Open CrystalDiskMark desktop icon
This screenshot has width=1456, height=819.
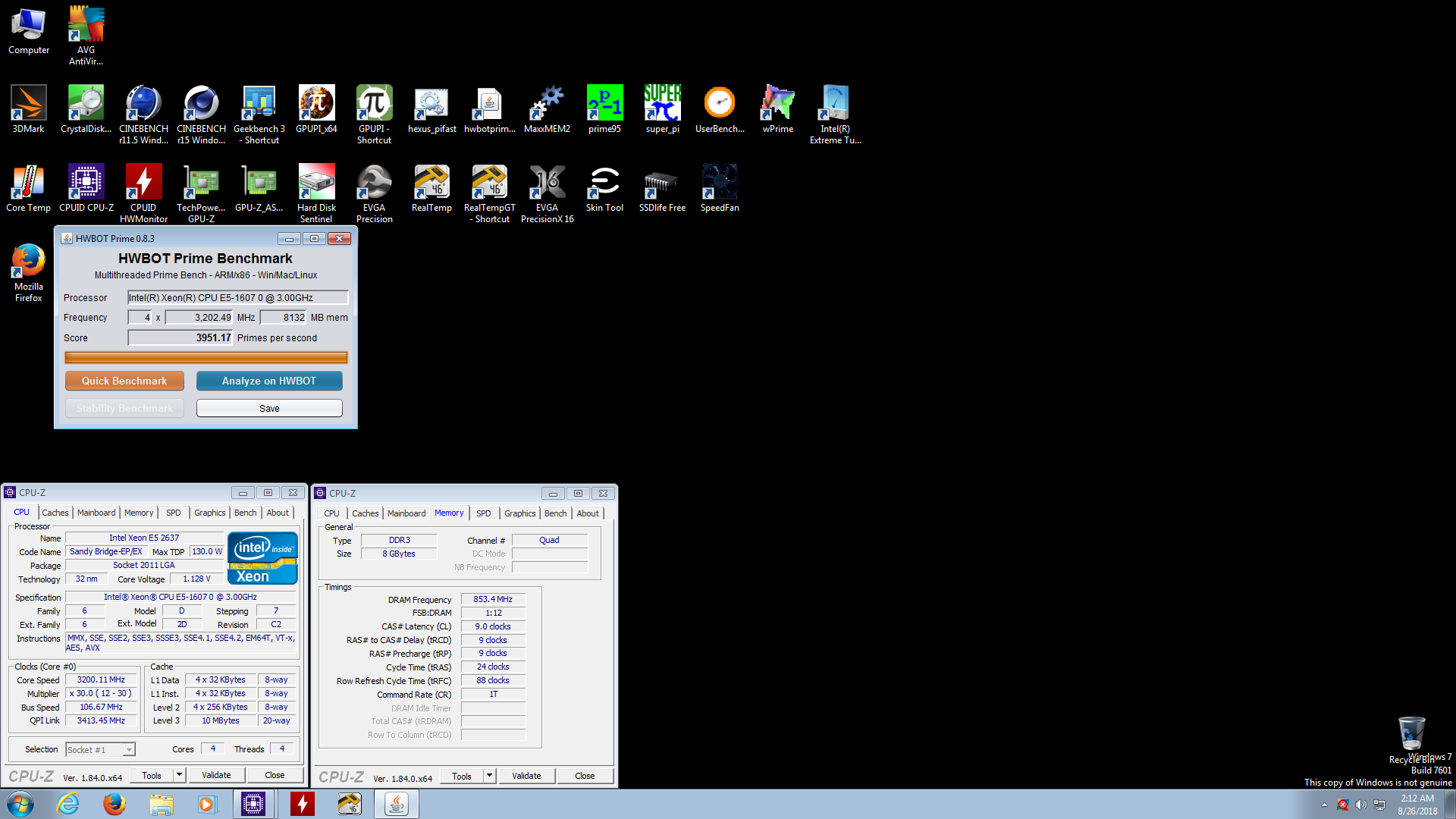pyautogui.click(x=86, y=110)
